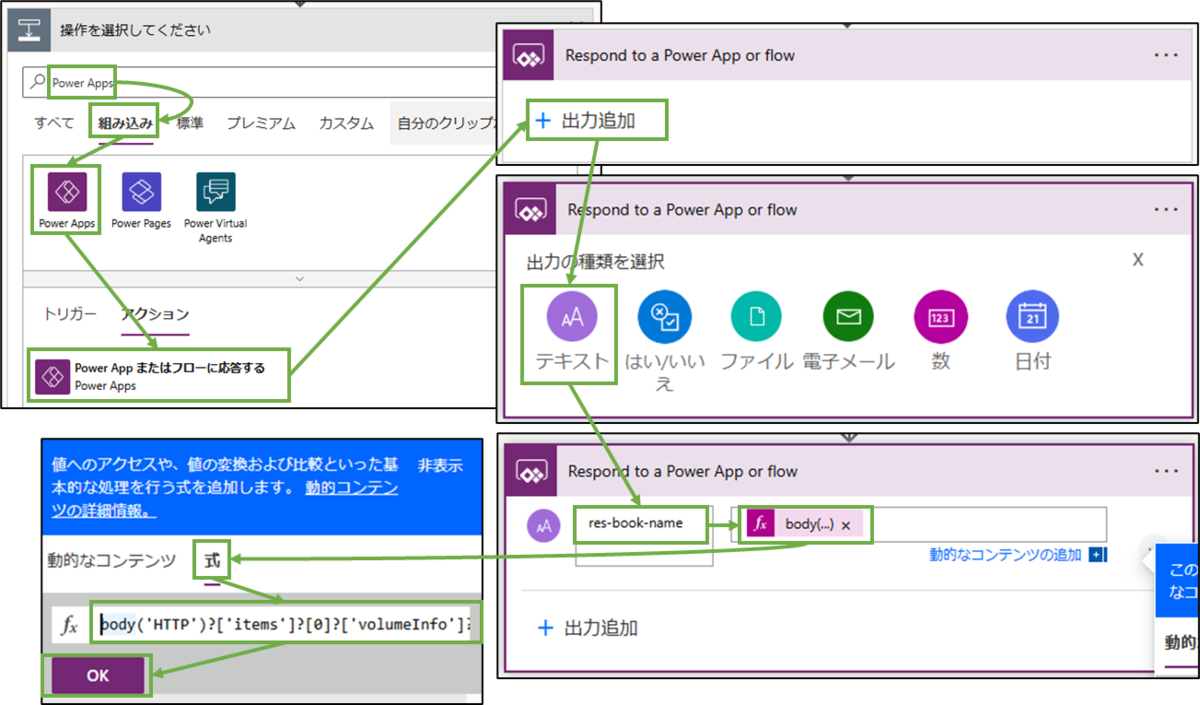Select the Power Apps connector icon
Image resolution: width=1200 pixels, height=705 pixels.
[67, 191]
